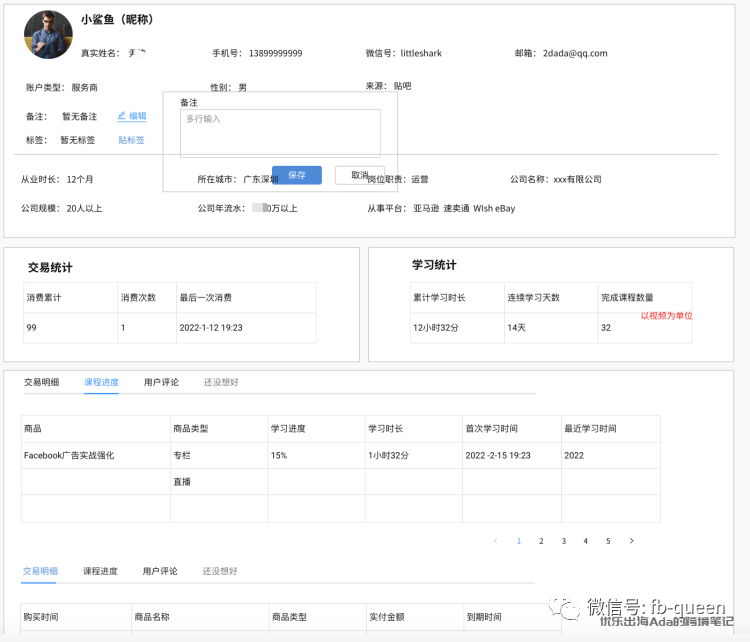The width and height of the screenshot is (750, 642).
Task: Select pagination page 3
Action: coord(563,541)
